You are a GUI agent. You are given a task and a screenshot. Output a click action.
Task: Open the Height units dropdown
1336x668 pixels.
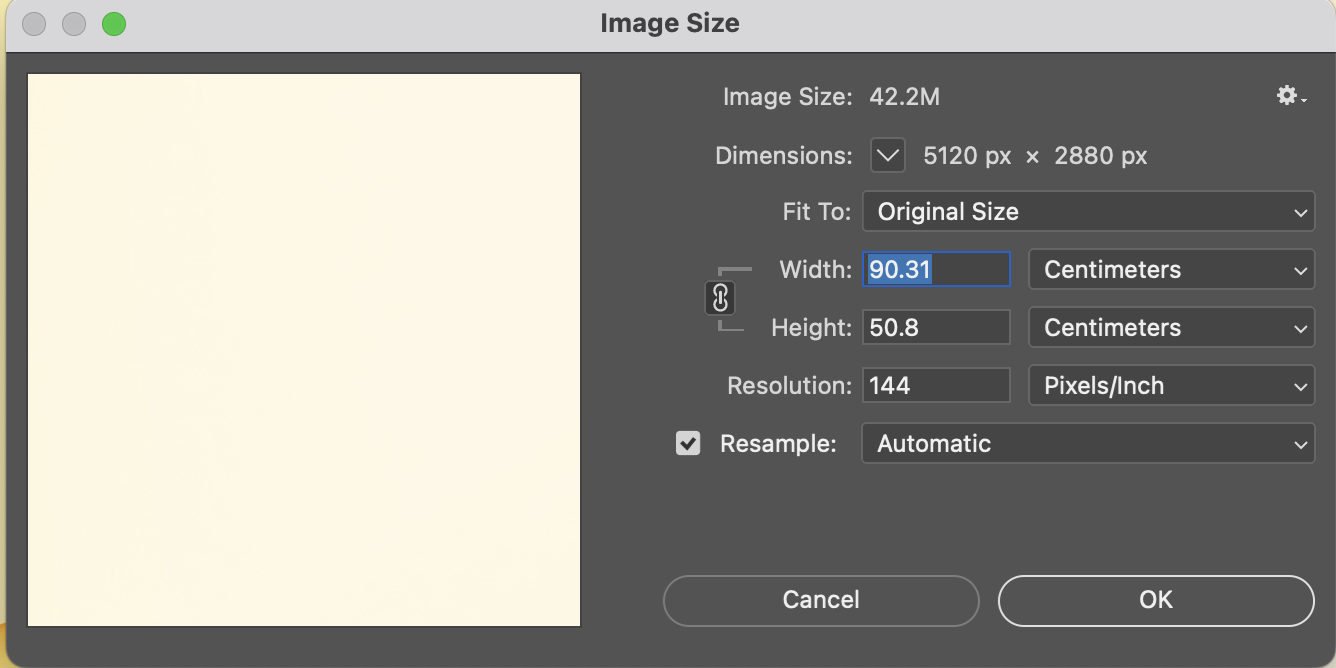click(x=1171, y=328)
